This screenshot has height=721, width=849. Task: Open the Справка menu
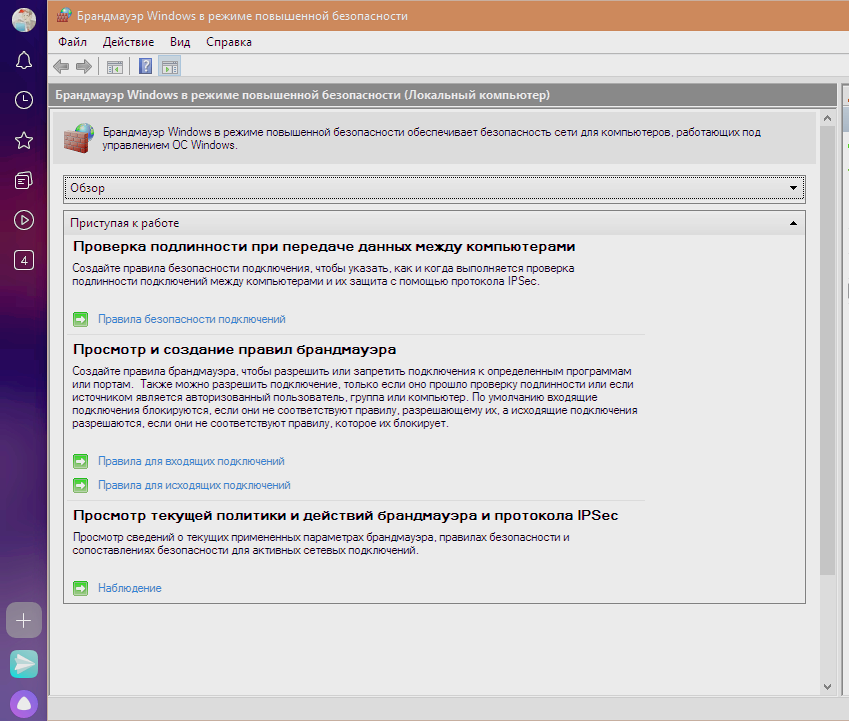pos(228,42)
